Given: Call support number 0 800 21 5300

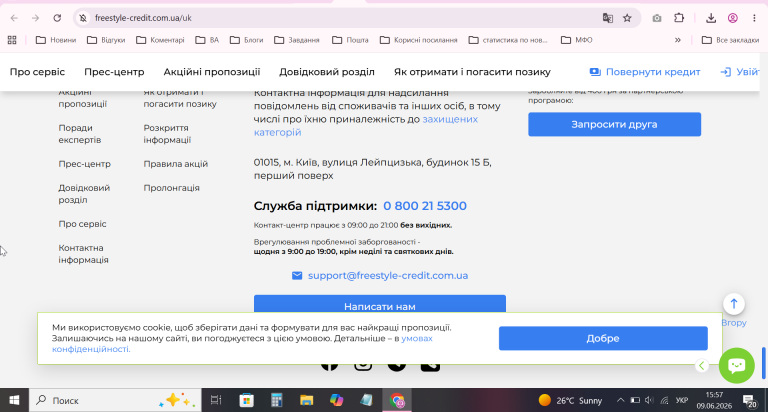Looking at the screenshot, I should pos(425,206).
